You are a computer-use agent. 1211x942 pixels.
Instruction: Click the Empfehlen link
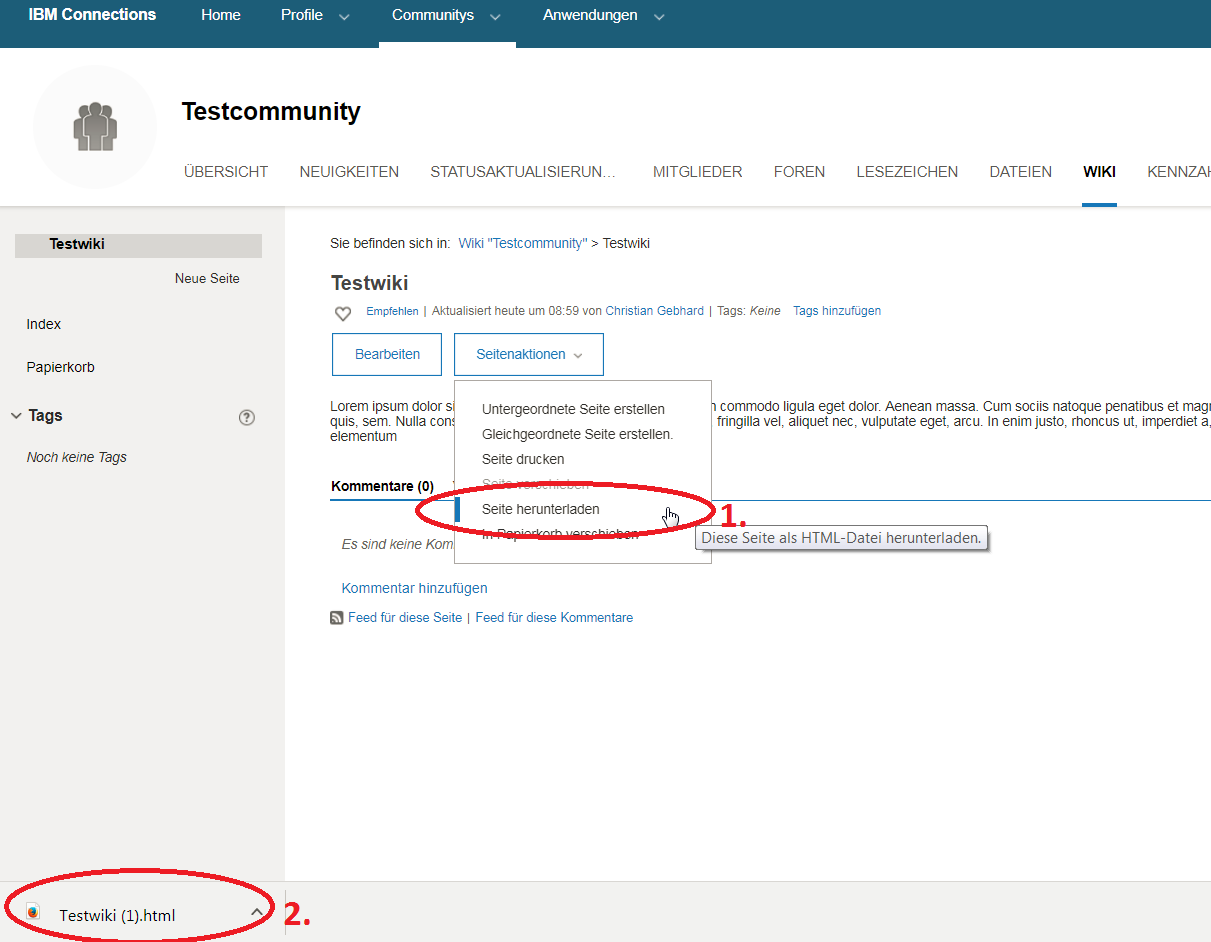point(392,311)
